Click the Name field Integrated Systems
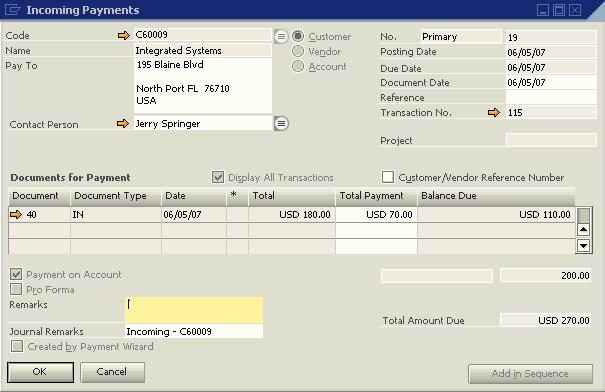This screenshot has height=392, width=605. click(x=203, y=51)
